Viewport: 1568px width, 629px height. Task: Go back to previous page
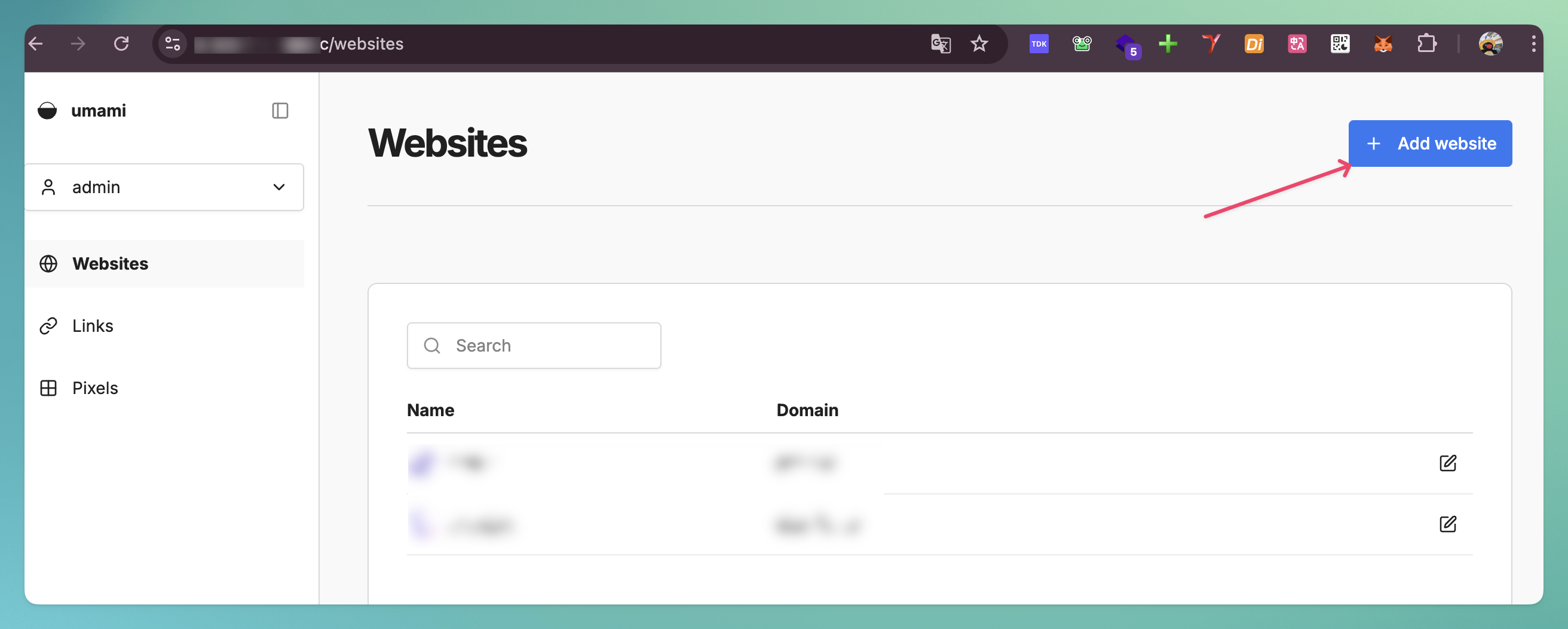click(36, 44)
